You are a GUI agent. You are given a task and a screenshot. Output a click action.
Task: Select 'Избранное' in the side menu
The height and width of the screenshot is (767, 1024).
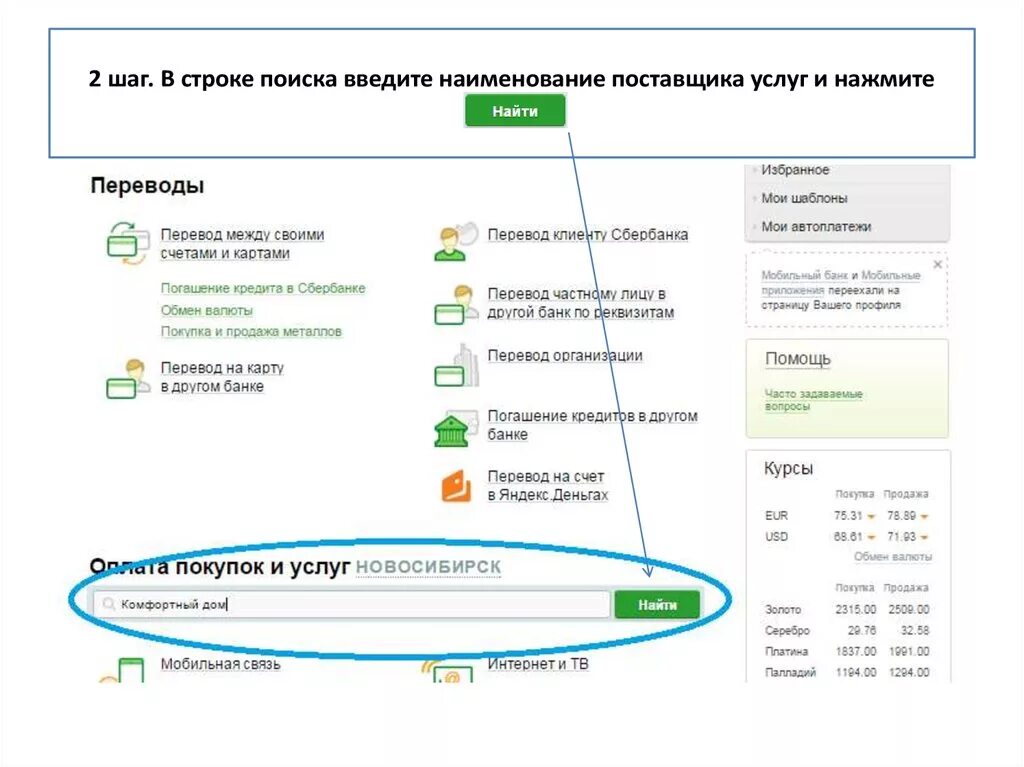tap(795, 170)
